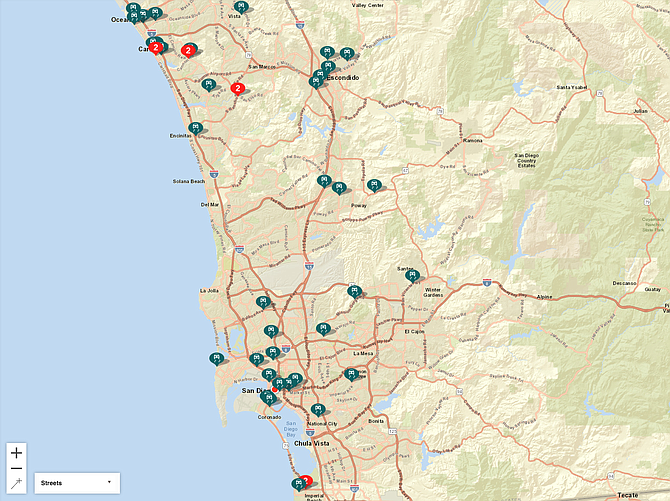Select the teal marker at Santee
Screen dimensions: 670x501
pos(412,276)
